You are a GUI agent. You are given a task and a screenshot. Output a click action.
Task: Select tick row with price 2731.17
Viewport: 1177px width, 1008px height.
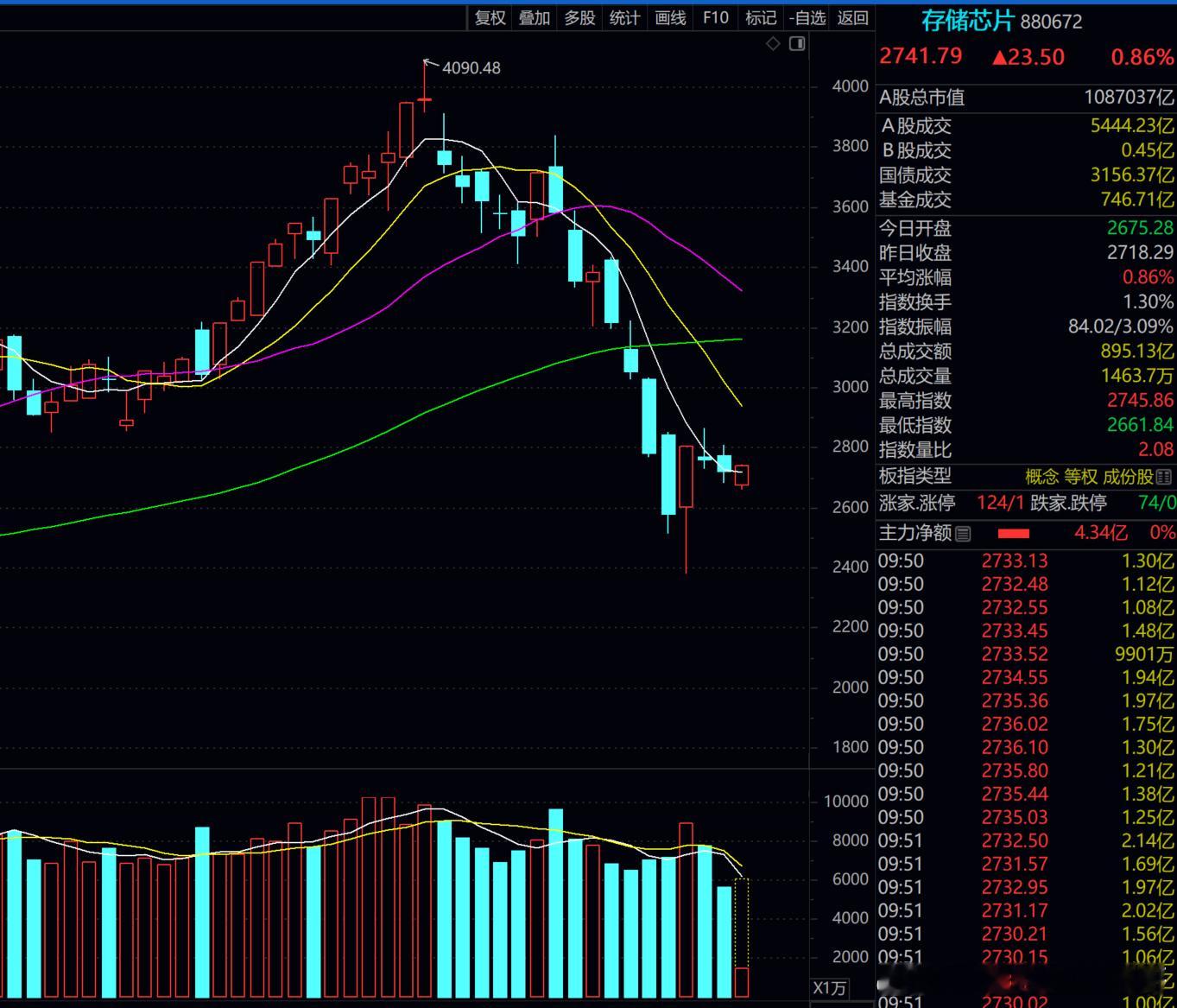1026,910
